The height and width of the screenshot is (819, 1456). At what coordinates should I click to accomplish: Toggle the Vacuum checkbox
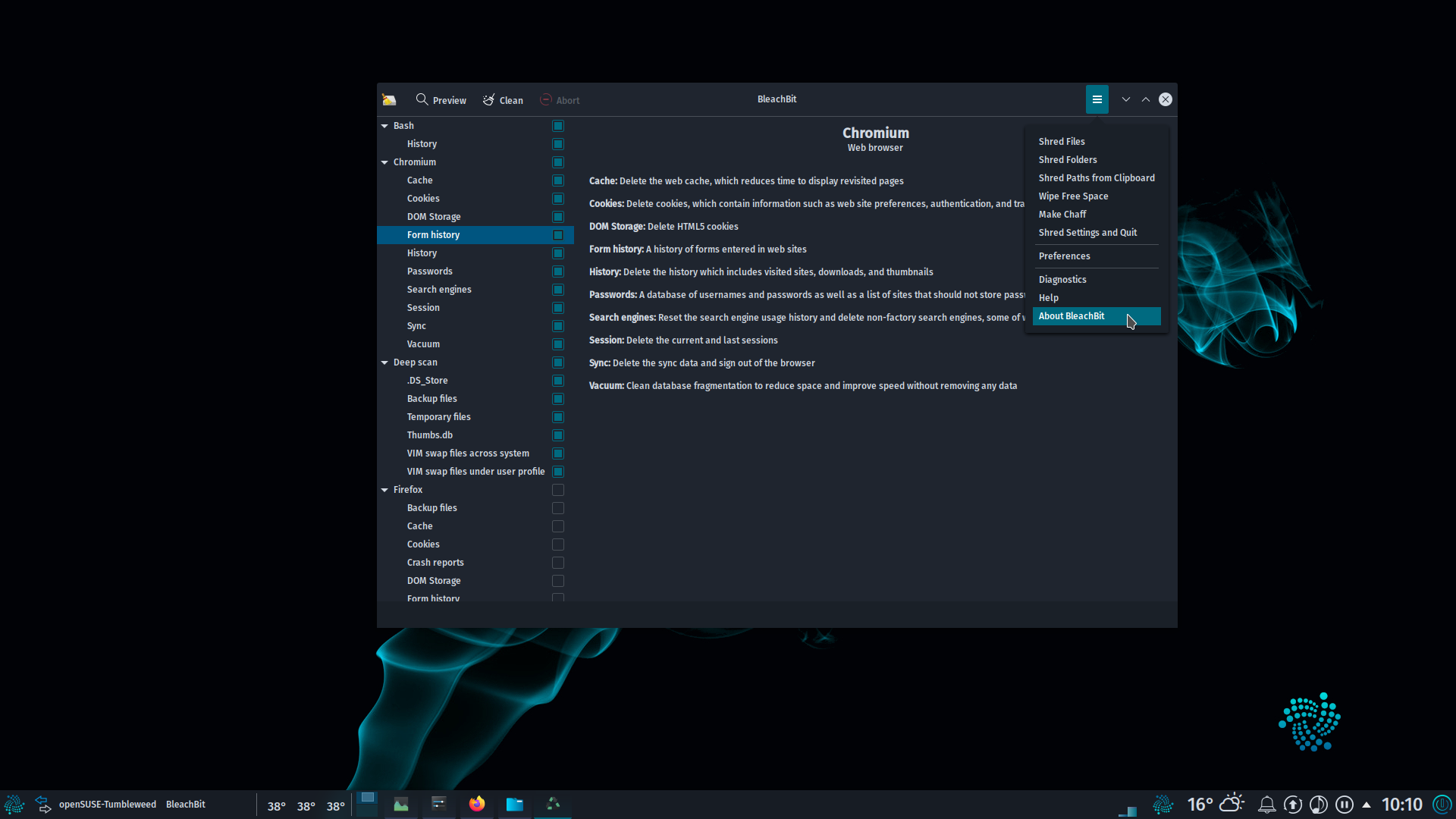(558, 344)
